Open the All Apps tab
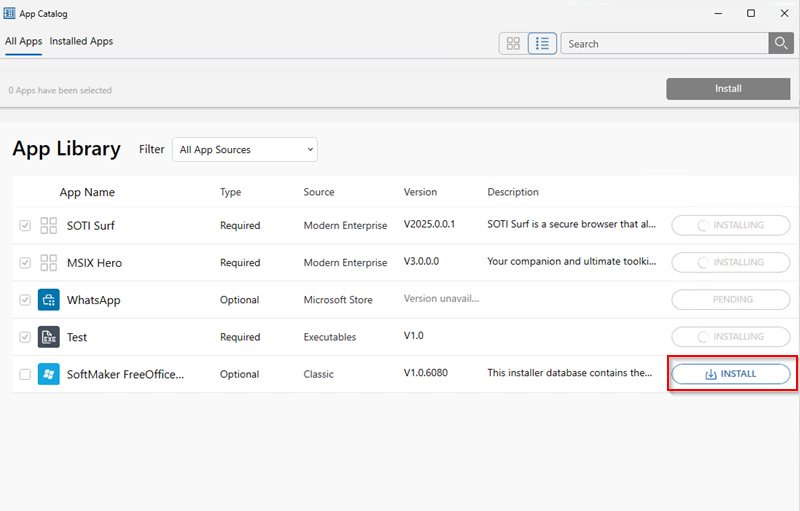The width and height of the screenshot is (800, 511). (23, 42)
